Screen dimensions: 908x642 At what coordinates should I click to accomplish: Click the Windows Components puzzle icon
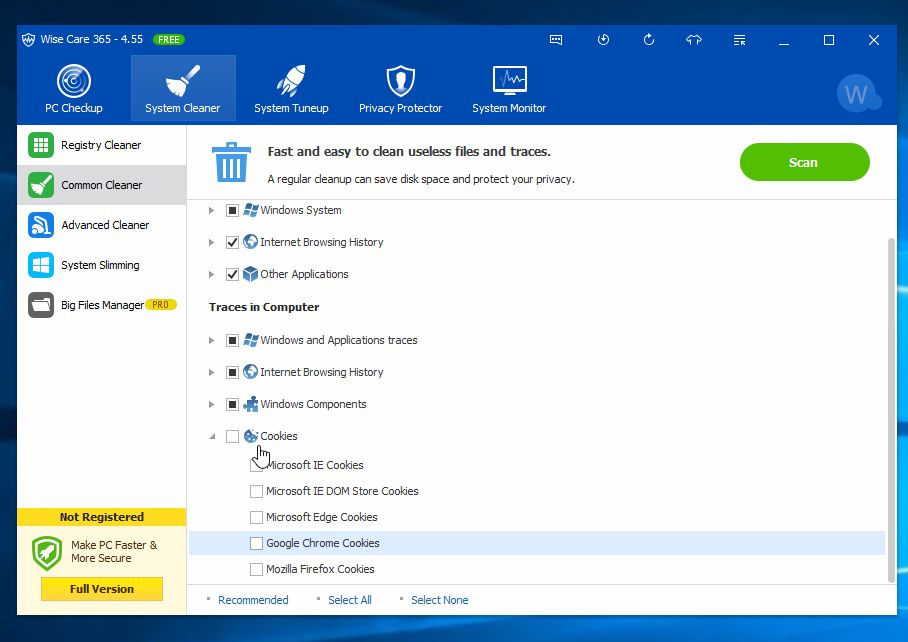(251, 404)
